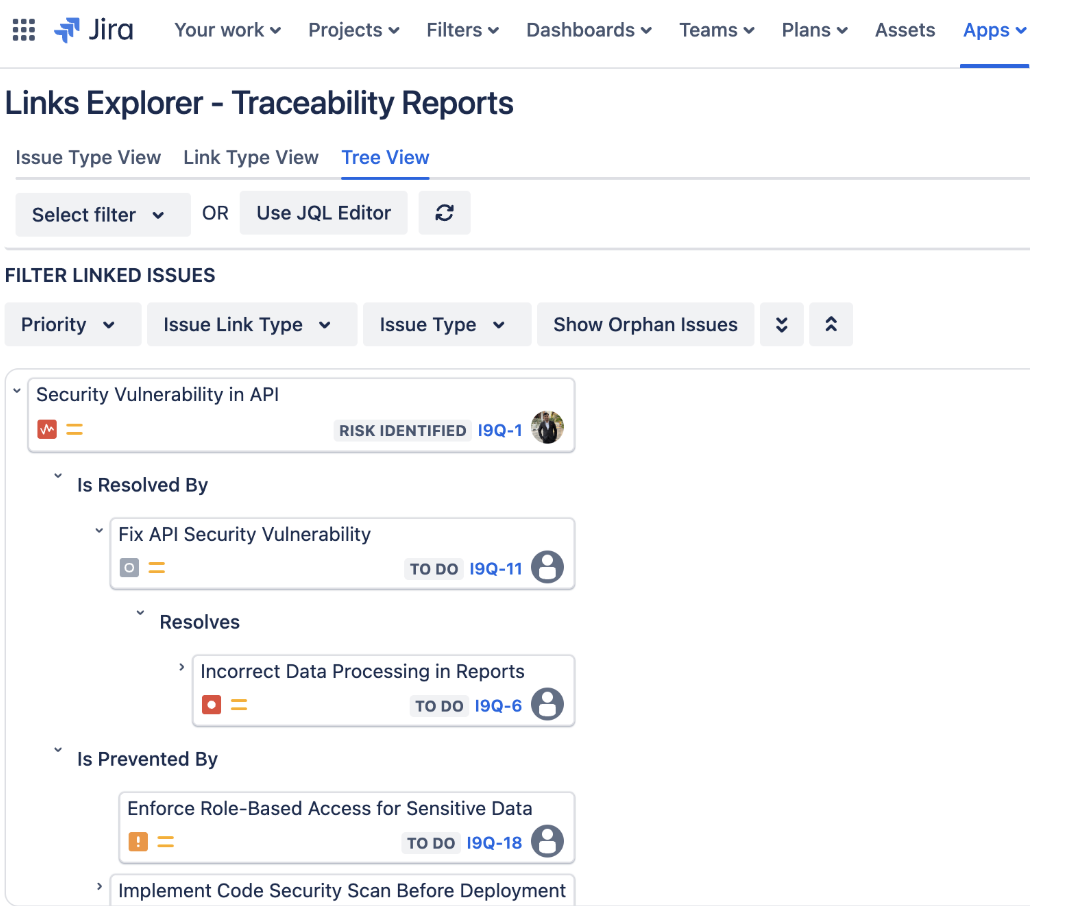Toggle Show Orphan Issues filter
Image resolution: width=1084 pixels, height=906 pixels.
[645, 324]
